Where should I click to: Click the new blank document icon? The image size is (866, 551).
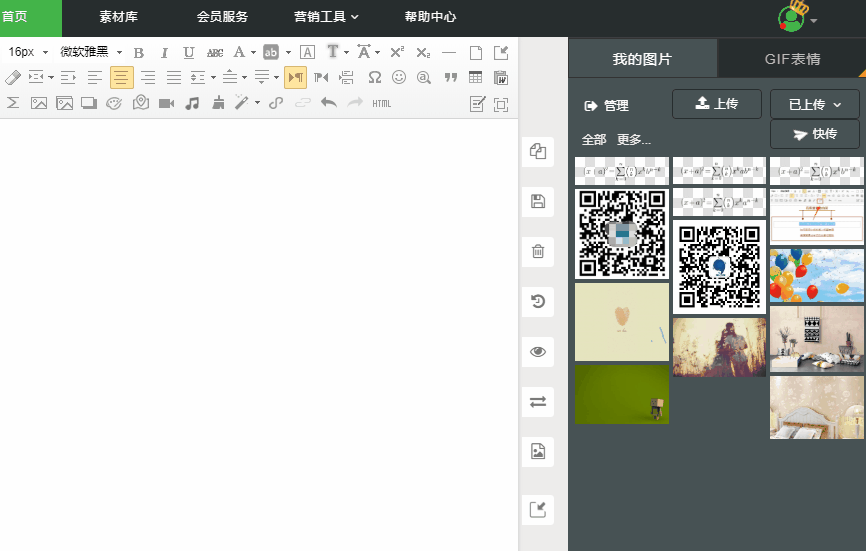(476, 52)
